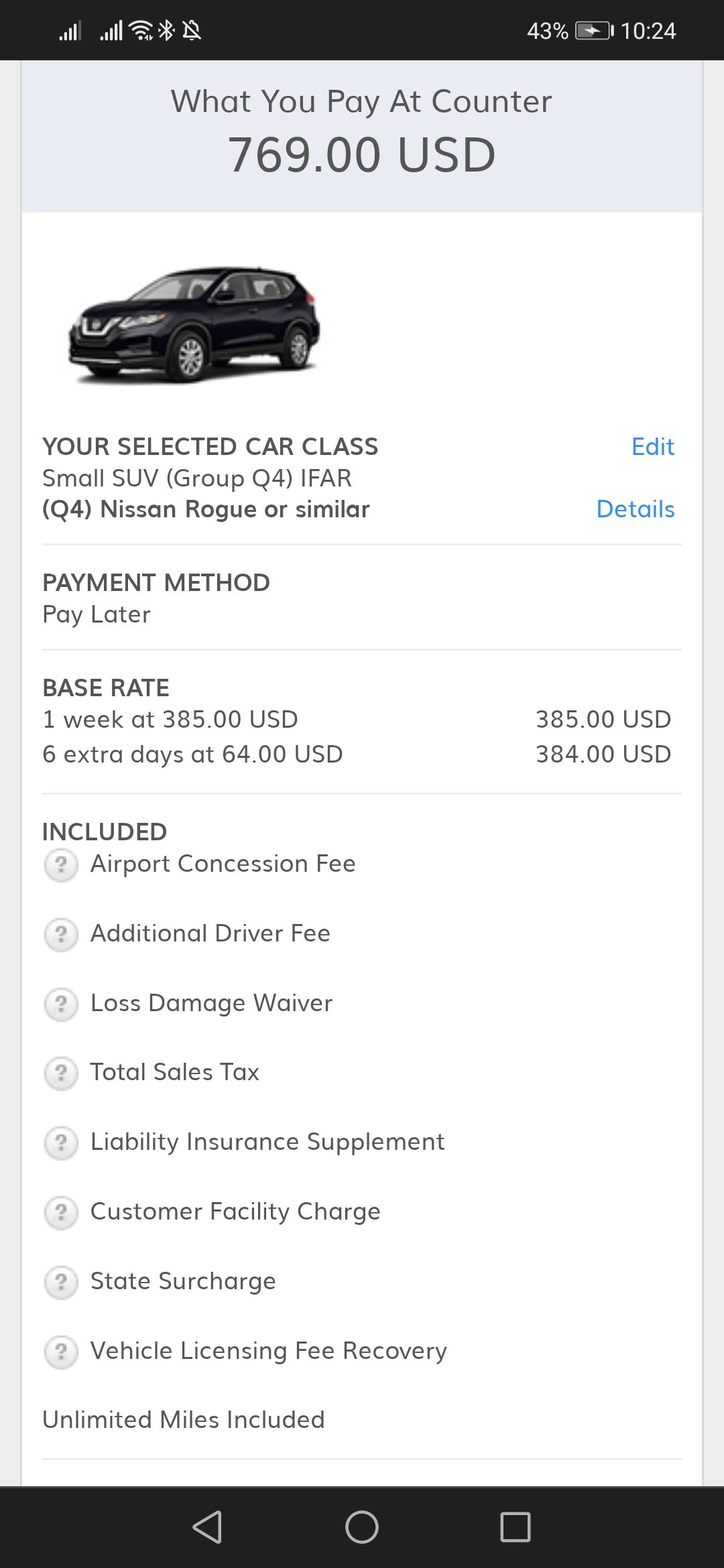Tap the Airport Concession Fee label

click(x=223, y=864)
